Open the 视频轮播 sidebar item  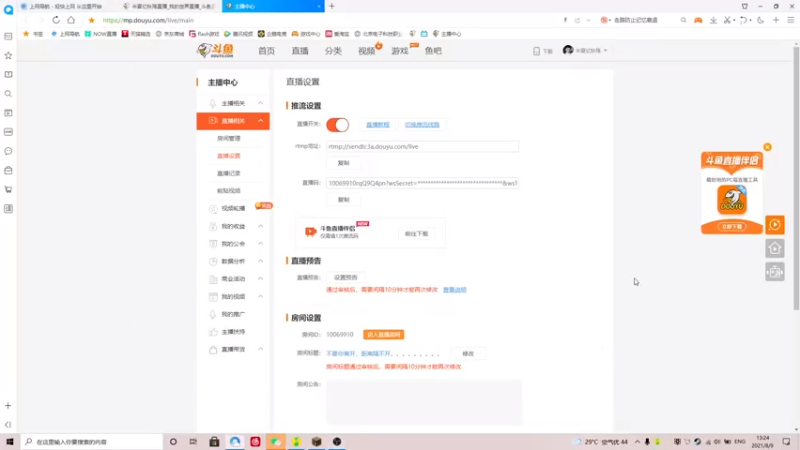point(233,208)
